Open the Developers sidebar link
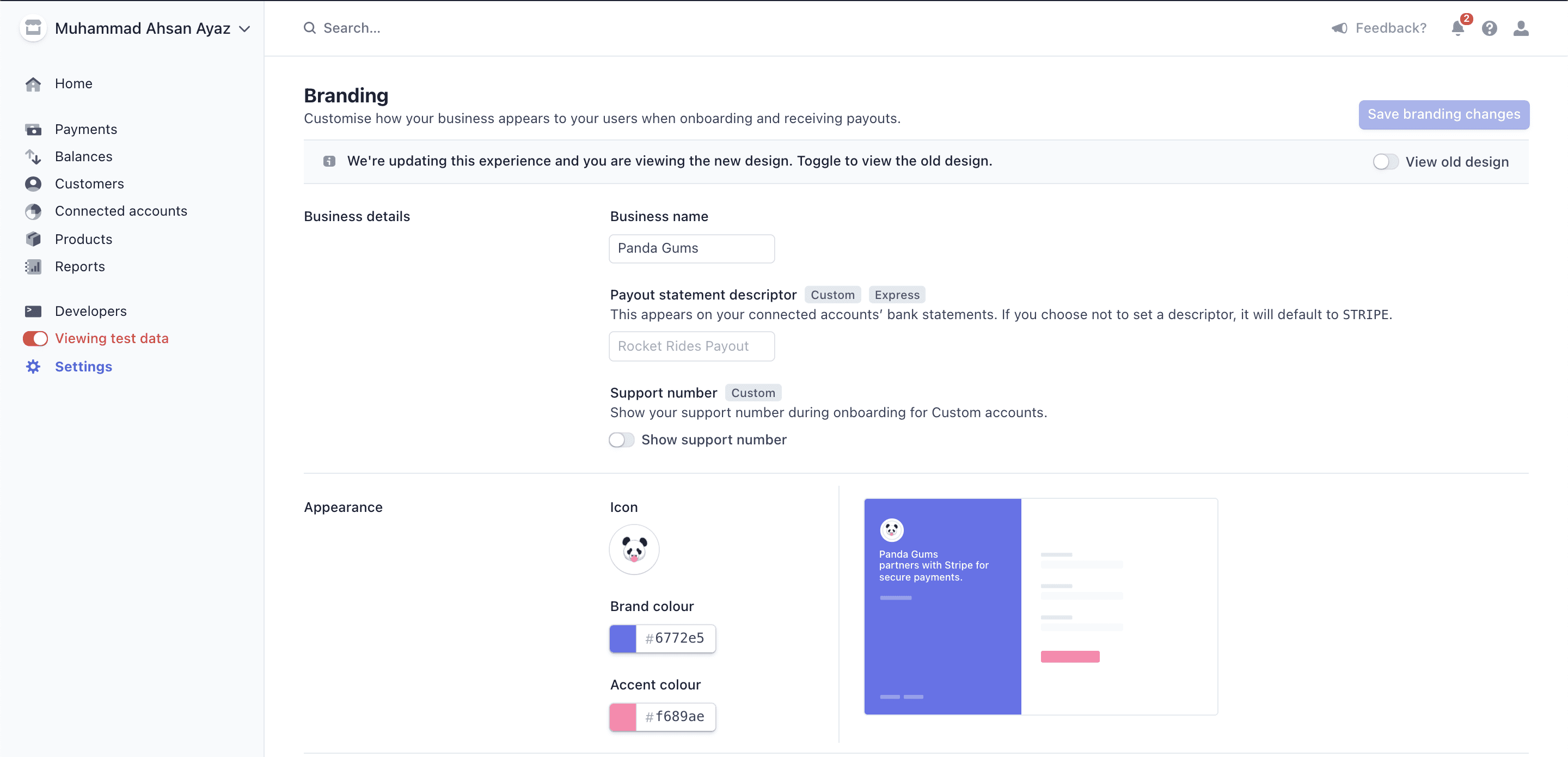Image resolution: width=1568 pixels, height=757 pixels. [x=90, y=311]
